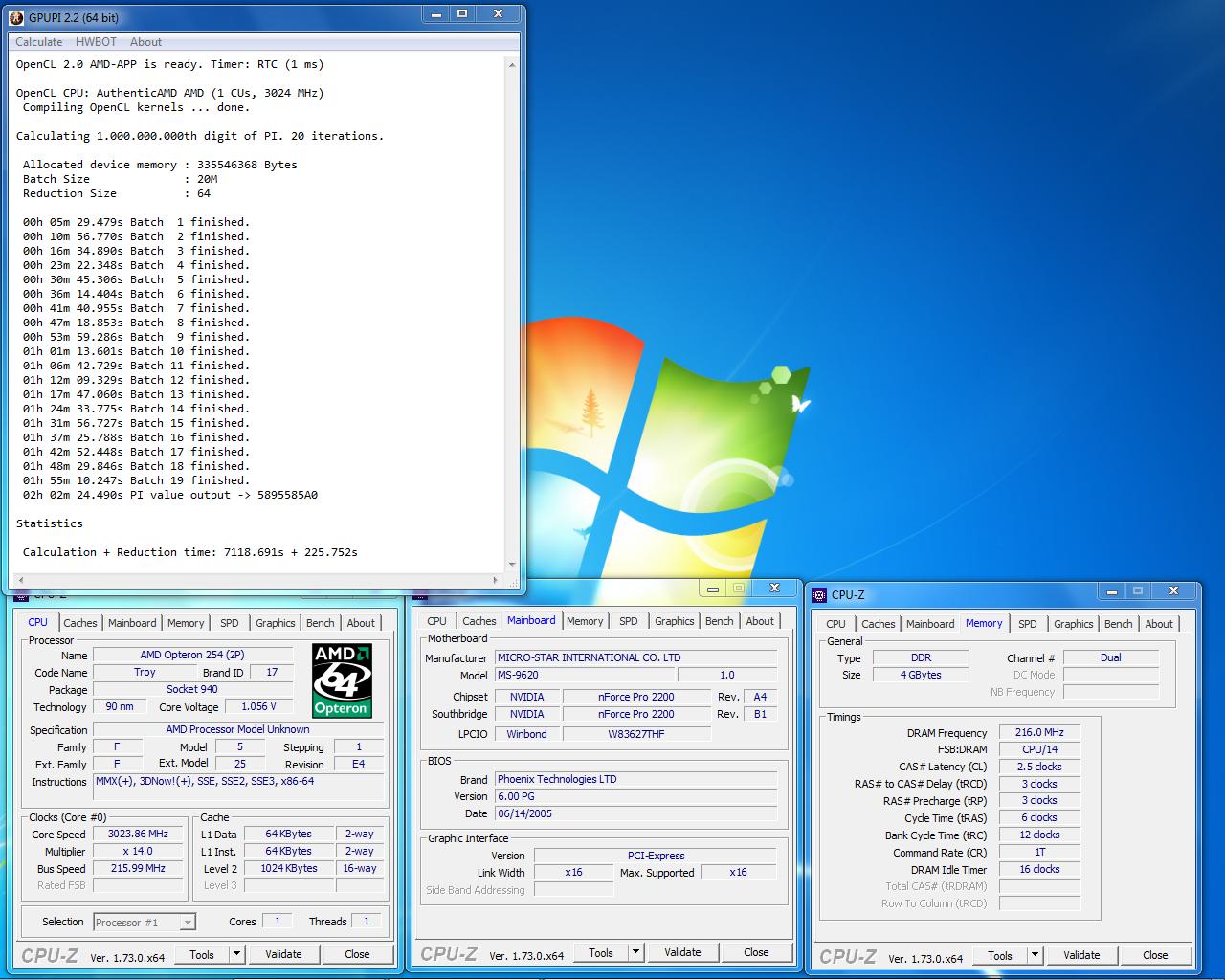
Task: Select SPD tab in Mainboard window
Action: click(x=629, y=621)
